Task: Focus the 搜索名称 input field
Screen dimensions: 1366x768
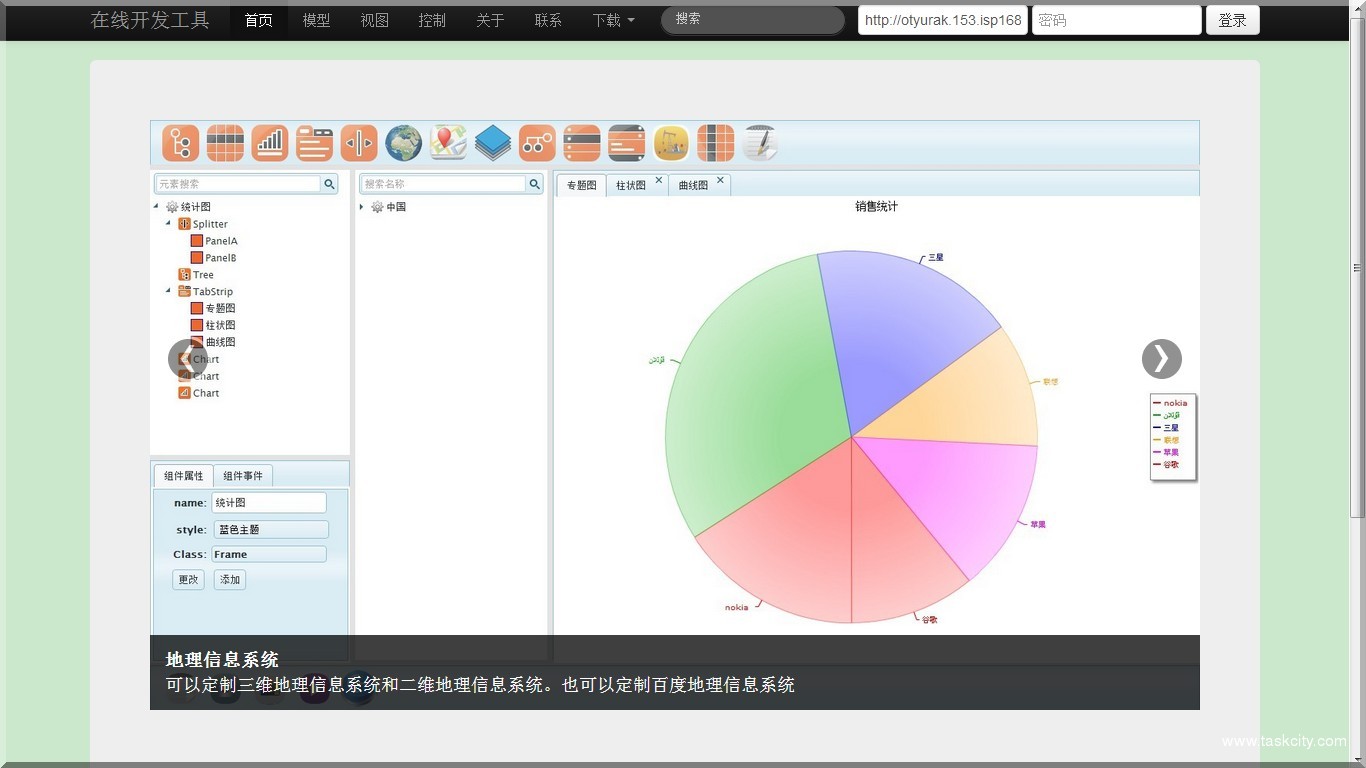Action: pyautogui.click(x=443, y=184)
